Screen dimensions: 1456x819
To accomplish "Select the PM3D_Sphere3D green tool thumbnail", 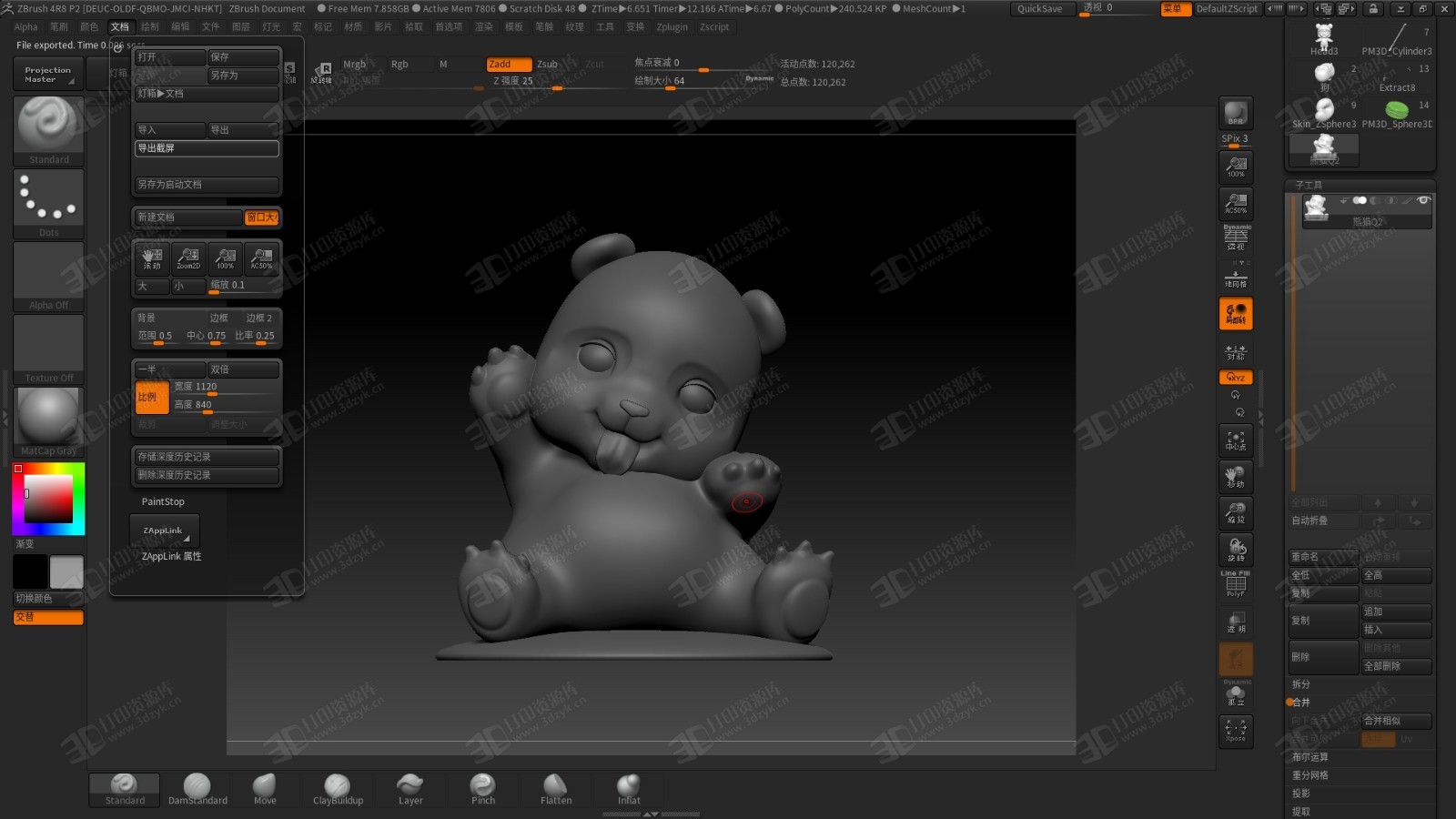I will (x=1397, y=113).
